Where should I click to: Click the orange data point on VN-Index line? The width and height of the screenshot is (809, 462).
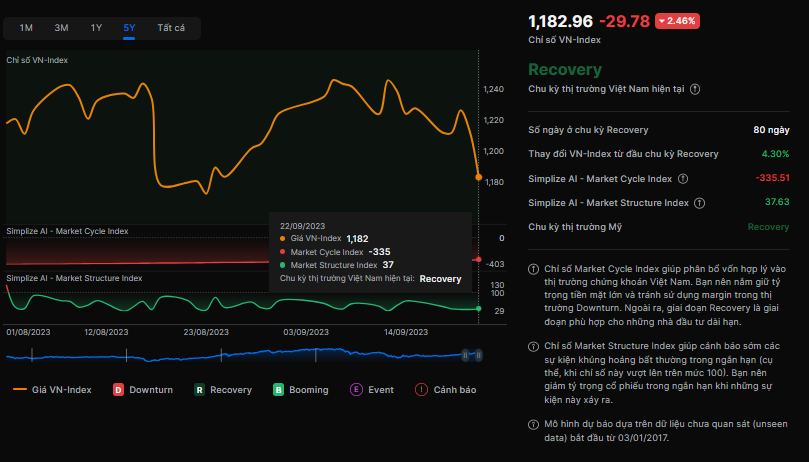[x=478, y=177]
